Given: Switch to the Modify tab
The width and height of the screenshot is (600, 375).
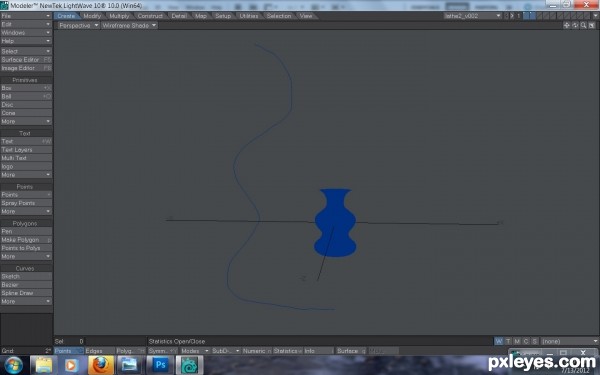Looking at the screenshot, I should [x=92, y=16].
